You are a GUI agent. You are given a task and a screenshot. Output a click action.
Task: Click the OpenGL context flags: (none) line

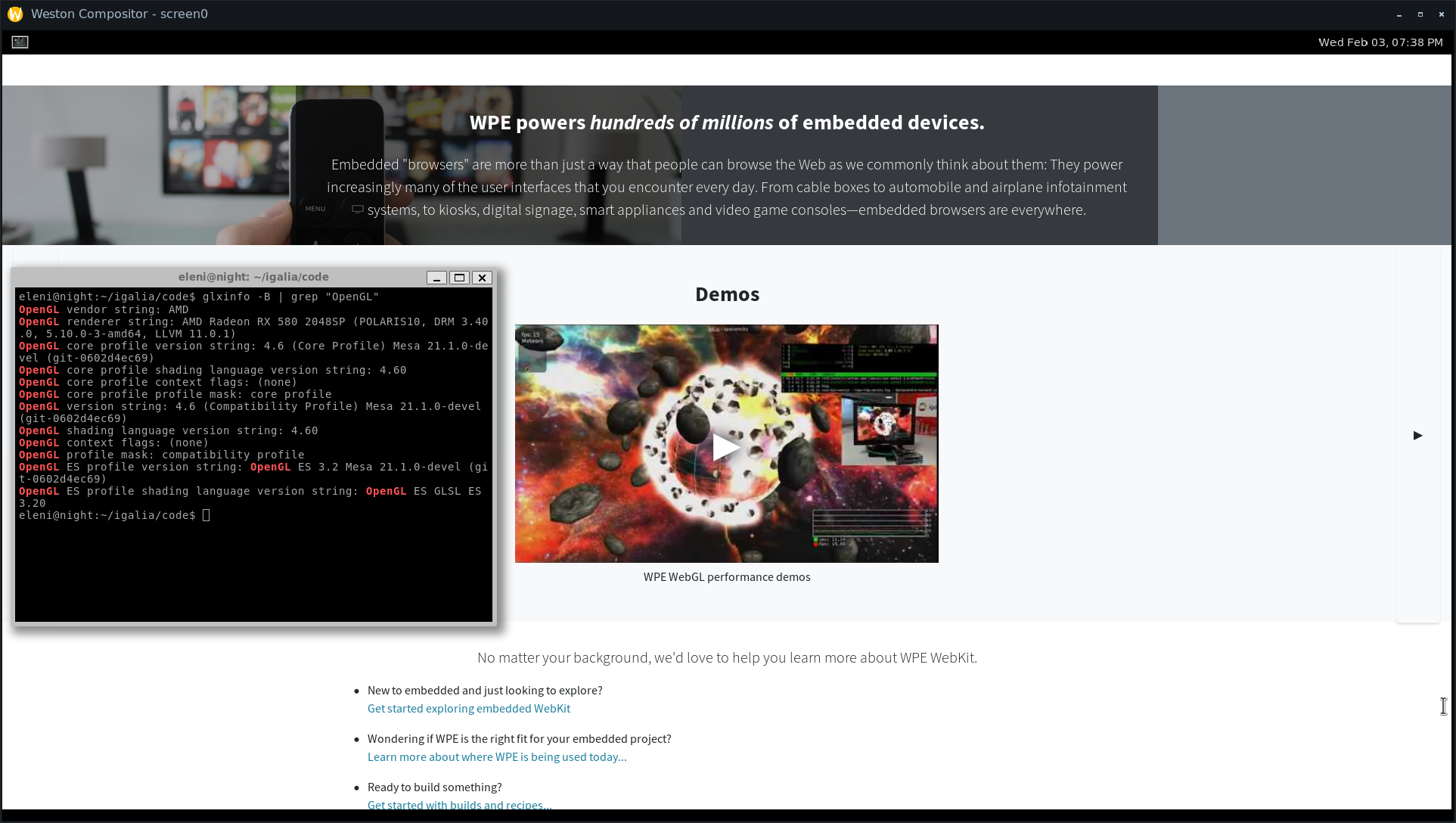113,443
